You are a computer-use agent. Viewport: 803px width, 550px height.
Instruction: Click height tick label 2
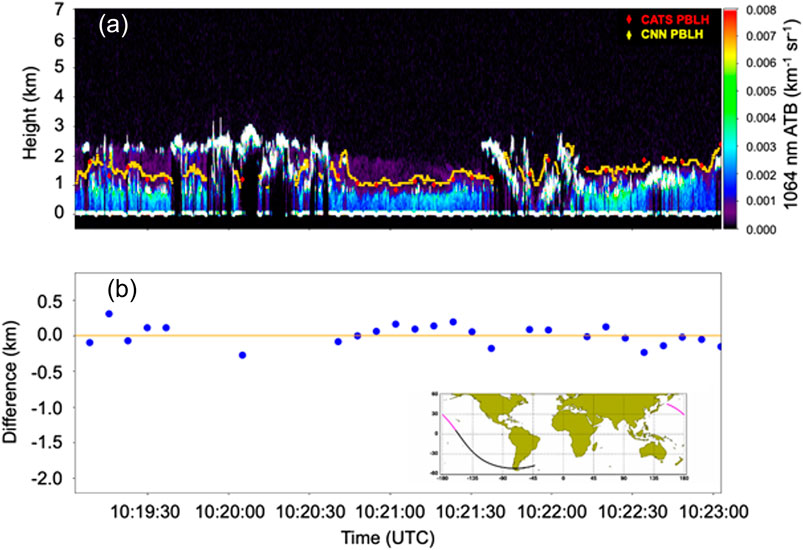pos(60,155)
